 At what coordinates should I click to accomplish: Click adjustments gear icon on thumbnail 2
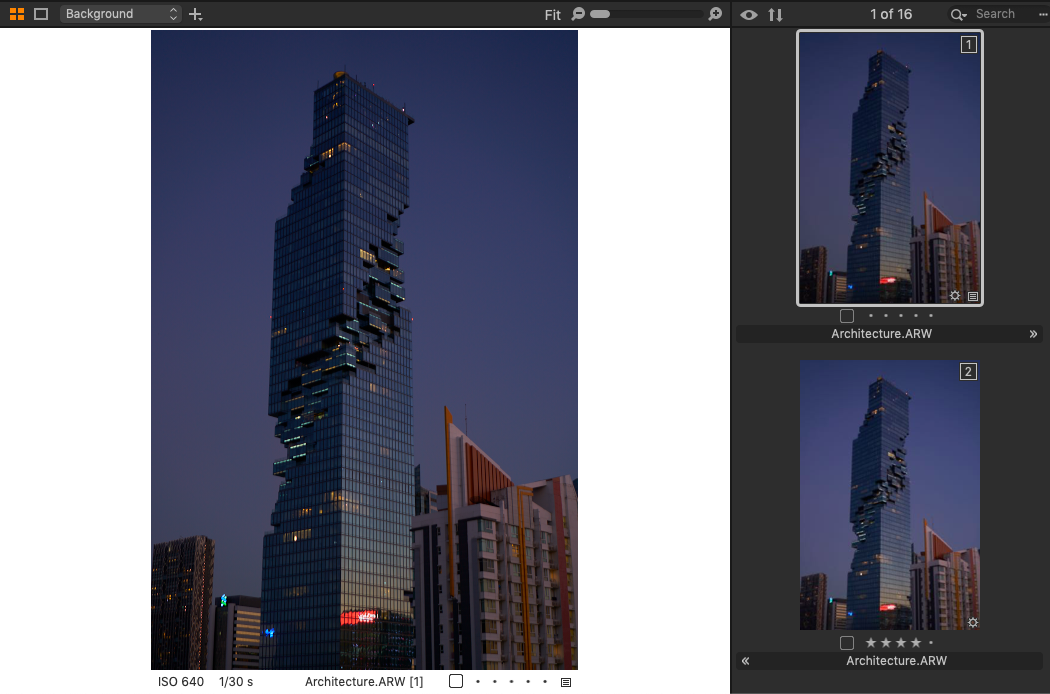click(973, 622)
